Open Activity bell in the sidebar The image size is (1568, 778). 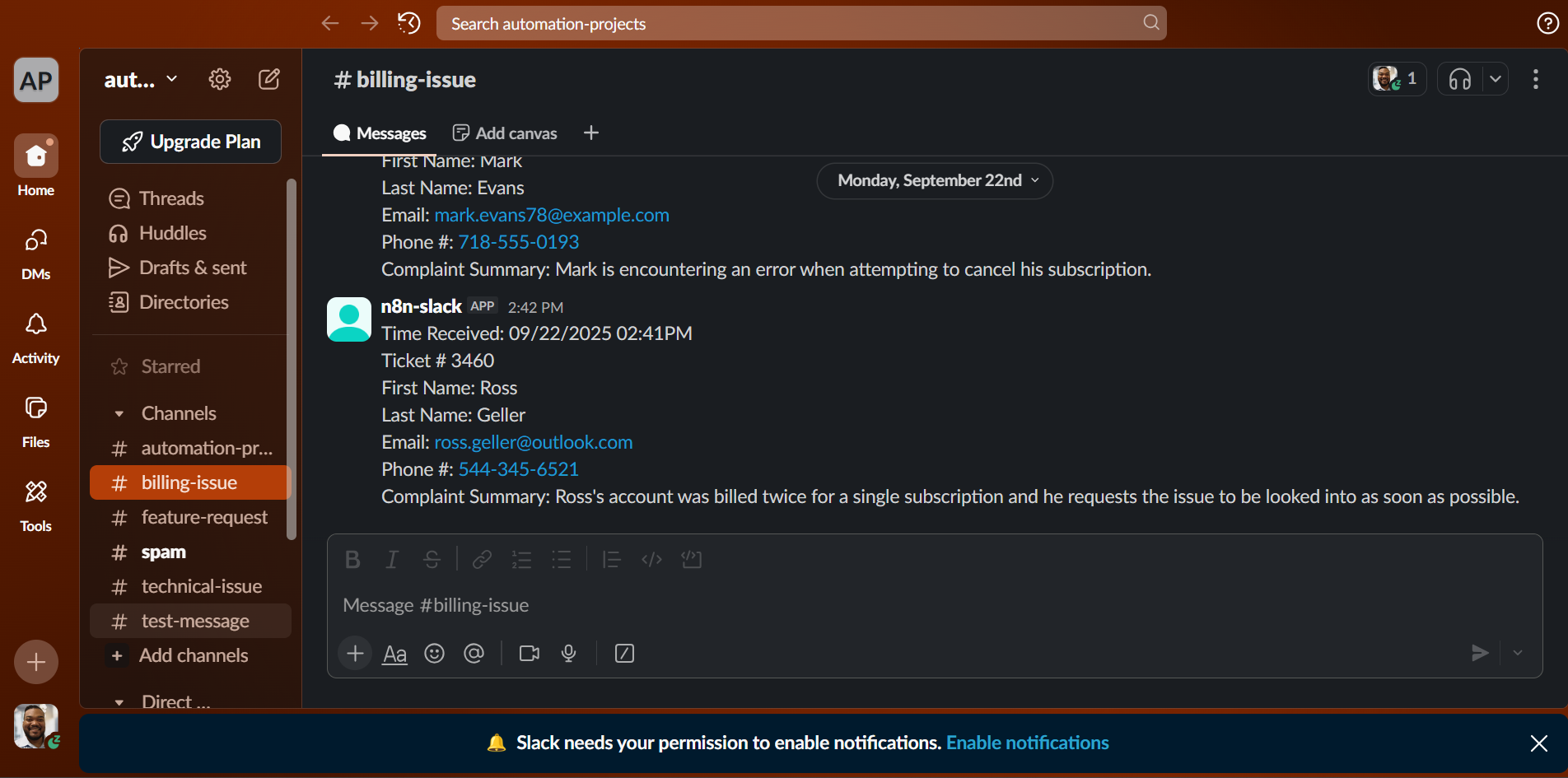36,338
